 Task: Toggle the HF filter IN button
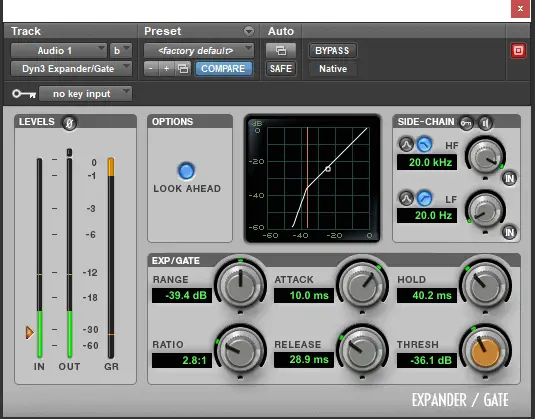[509, 178]
